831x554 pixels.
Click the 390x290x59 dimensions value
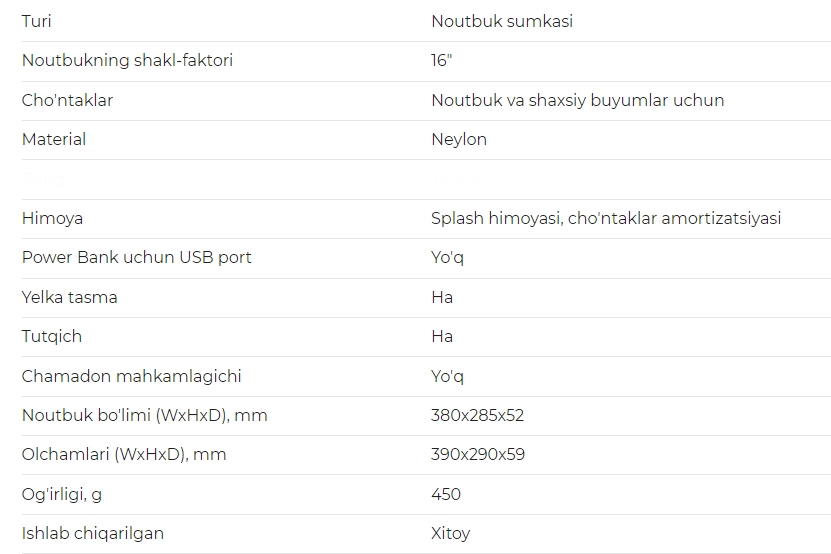(x=477, y=454)
